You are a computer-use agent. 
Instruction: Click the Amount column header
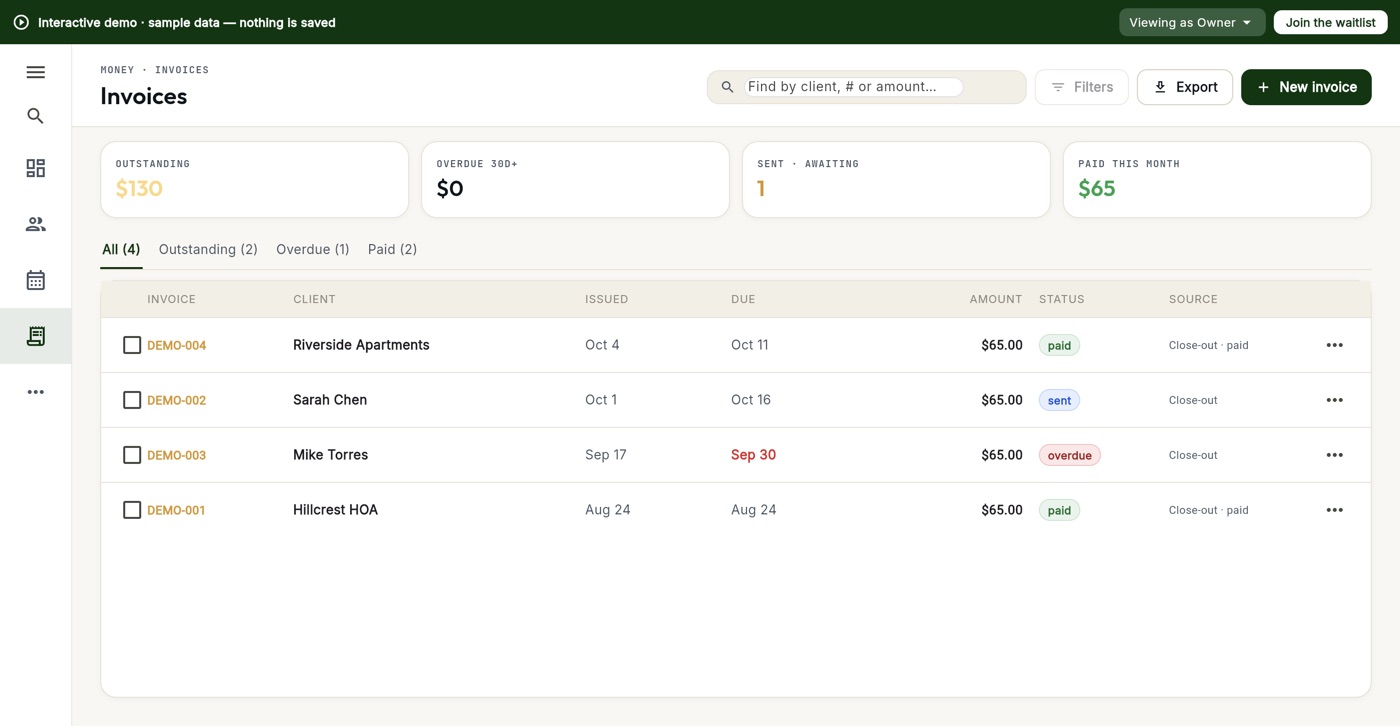(996, 299)
